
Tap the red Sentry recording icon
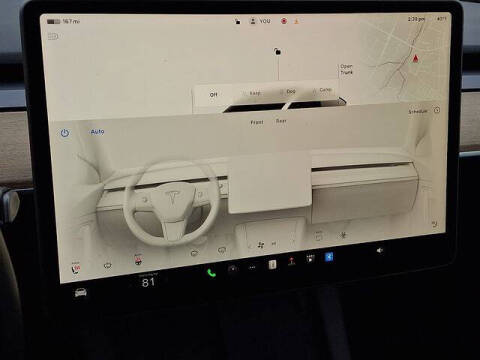pyautogui.click(x=284, y=21)
